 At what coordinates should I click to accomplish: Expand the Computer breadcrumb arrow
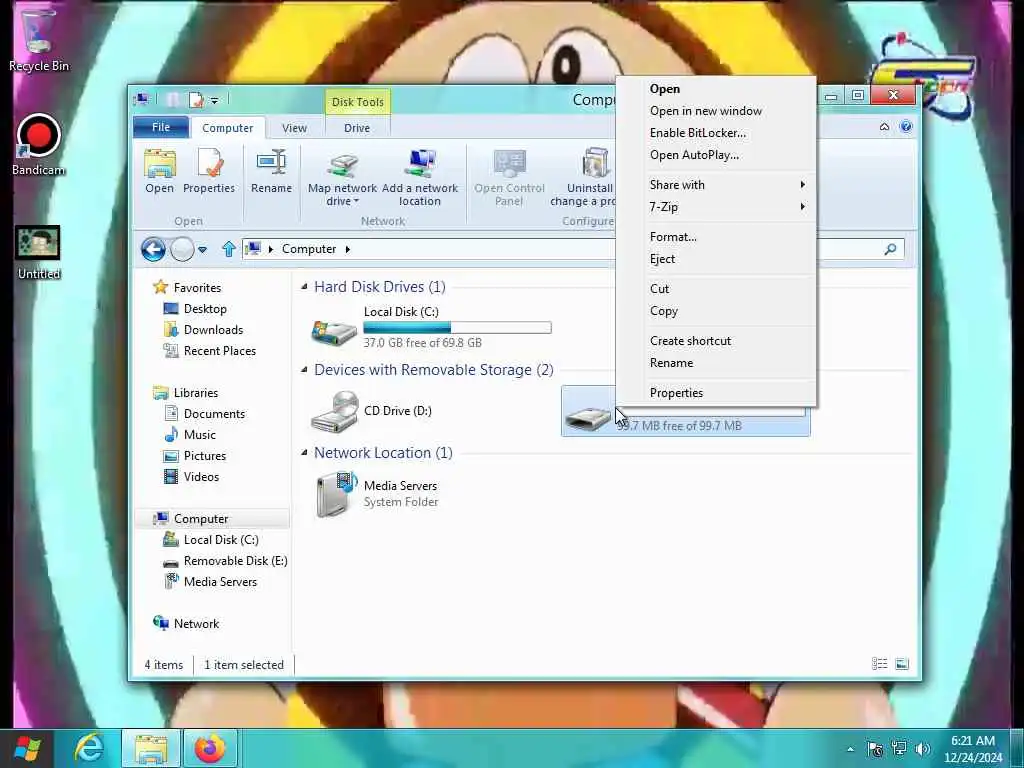pyautogui.click(x=347, y=249)
